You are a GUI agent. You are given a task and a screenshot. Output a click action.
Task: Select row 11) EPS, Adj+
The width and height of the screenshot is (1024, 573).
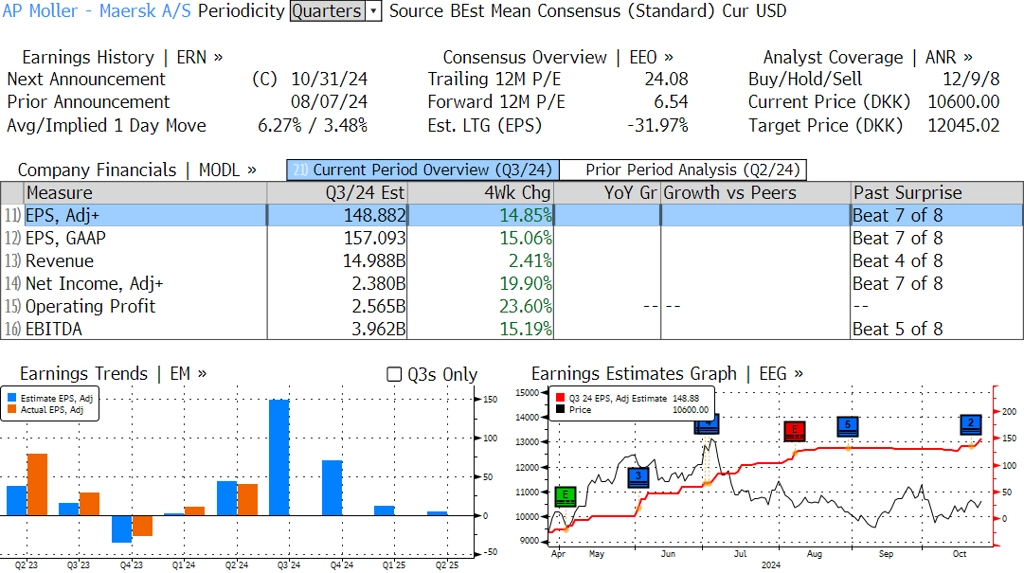512,216
